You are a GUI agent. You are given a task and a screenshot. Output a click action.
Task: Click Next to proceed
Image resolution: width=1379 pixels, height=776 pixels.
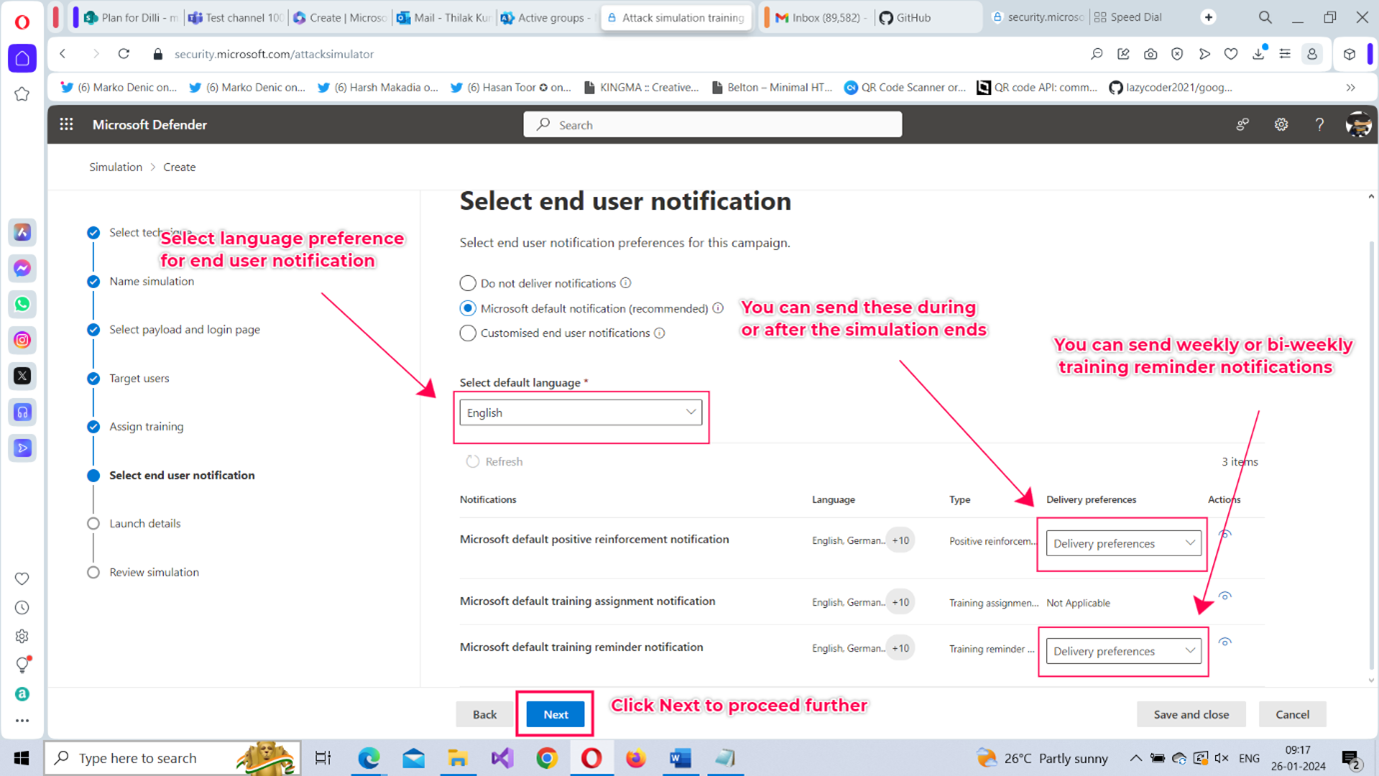click(555, 714)
